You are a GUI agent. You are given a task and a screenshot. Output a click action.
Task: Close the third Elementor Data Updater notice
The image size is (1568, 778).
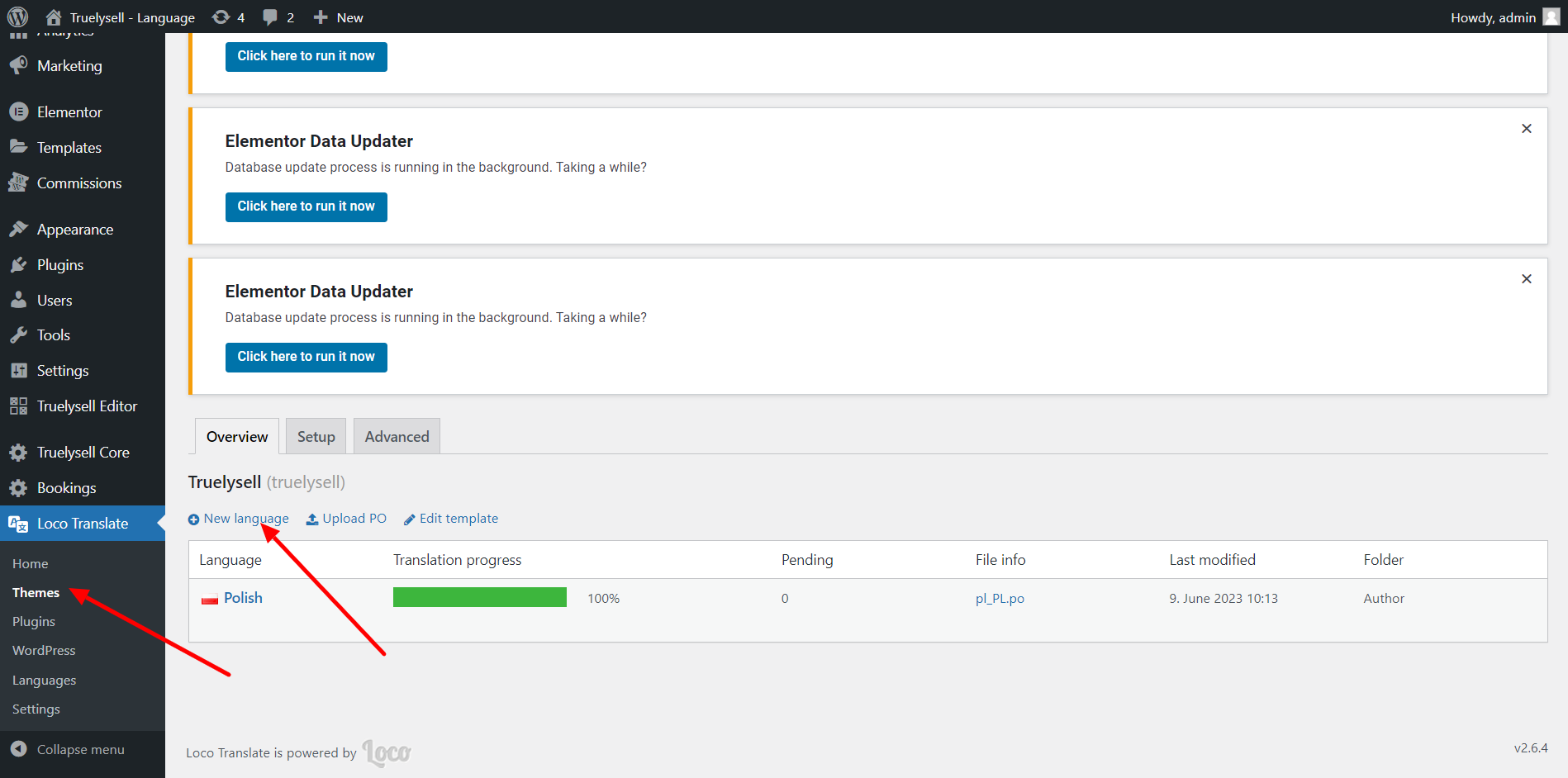tap(1526, 279)
